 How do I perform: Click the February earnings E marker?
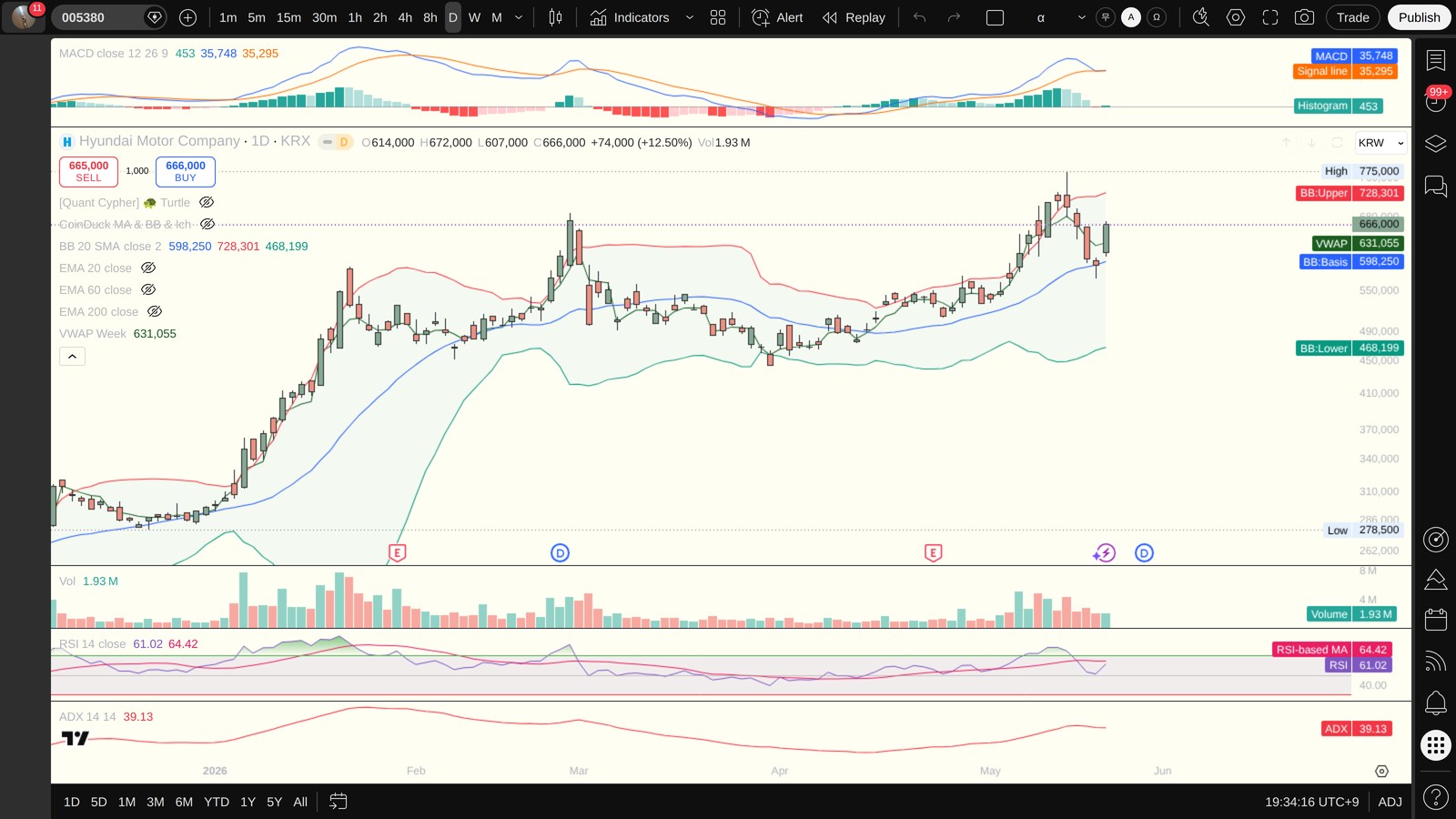tap(397, 552)
